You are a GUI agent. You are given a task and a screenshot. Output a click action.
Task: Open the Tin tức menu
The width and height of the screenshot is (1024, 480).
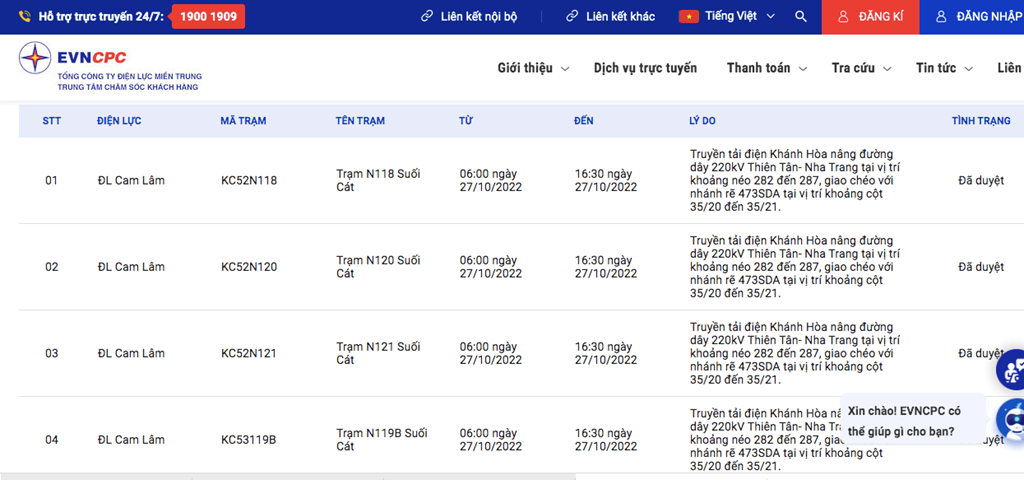[x=944, y=68]
